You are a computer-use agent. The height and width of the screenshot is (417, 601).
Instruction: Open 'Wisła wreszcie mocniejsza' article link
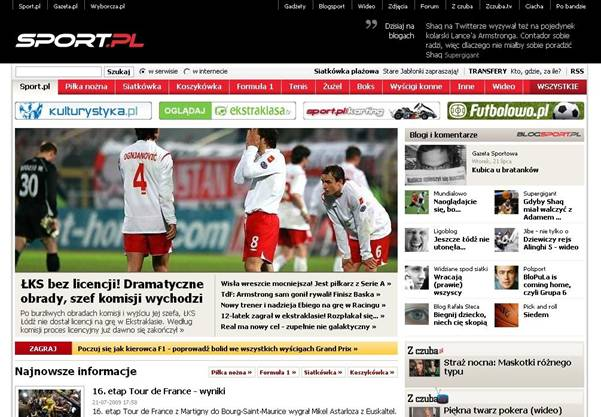306,284
